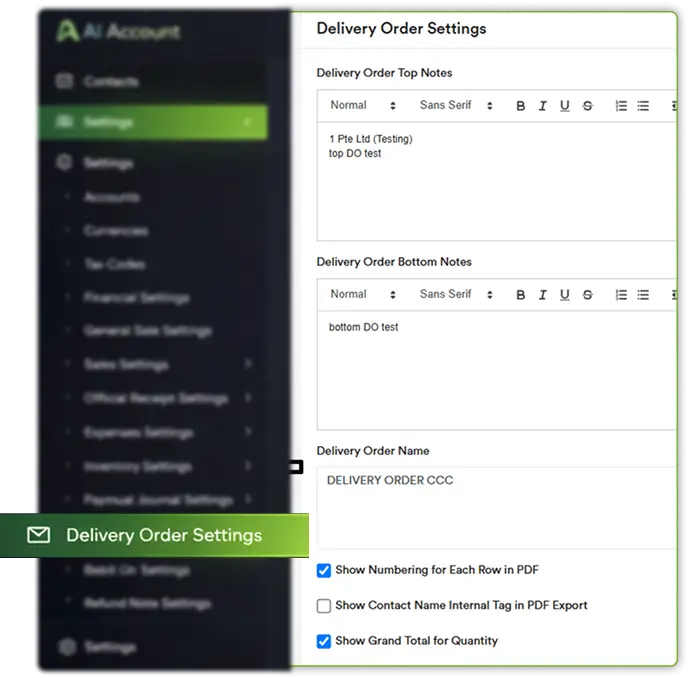Expand Inventory Settings submenu arrow
Viewport: 689px width, 678px height.
(x=248, y=465)
